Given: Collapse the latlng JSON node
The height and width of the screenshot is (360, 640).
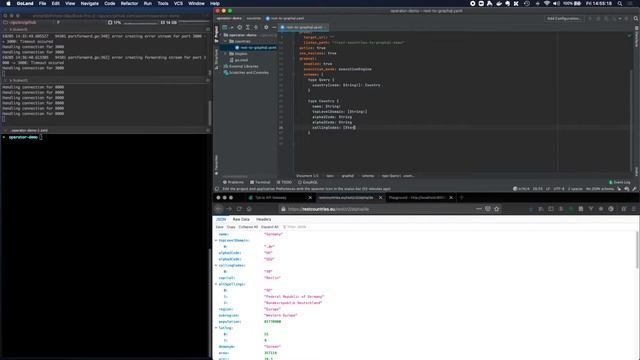Looking at the screenshot, I should click(x=216, y=328).
